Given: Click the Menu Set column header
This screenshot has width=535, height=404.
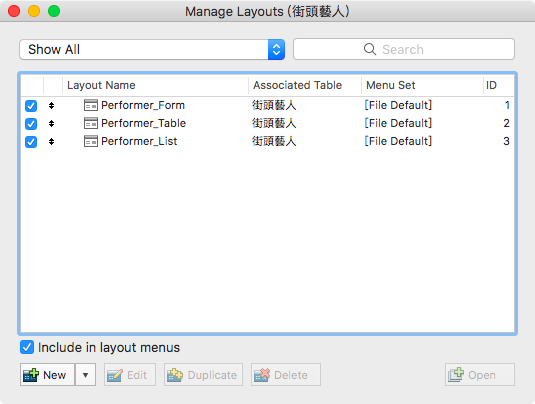Looking at the screenshot, I should point(422,85).
